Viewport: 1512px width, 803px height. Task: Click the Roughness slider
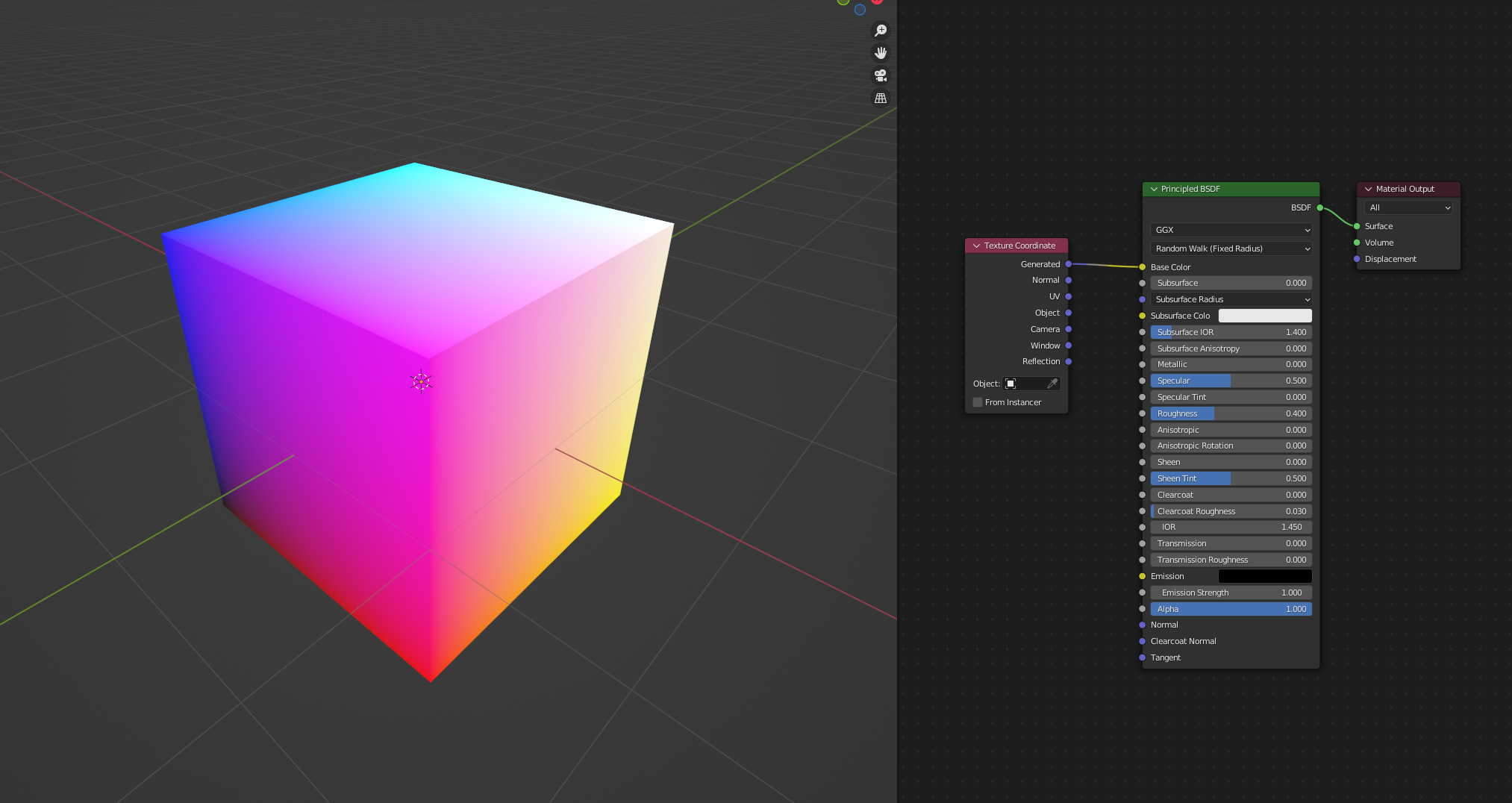coord(1231,413)
